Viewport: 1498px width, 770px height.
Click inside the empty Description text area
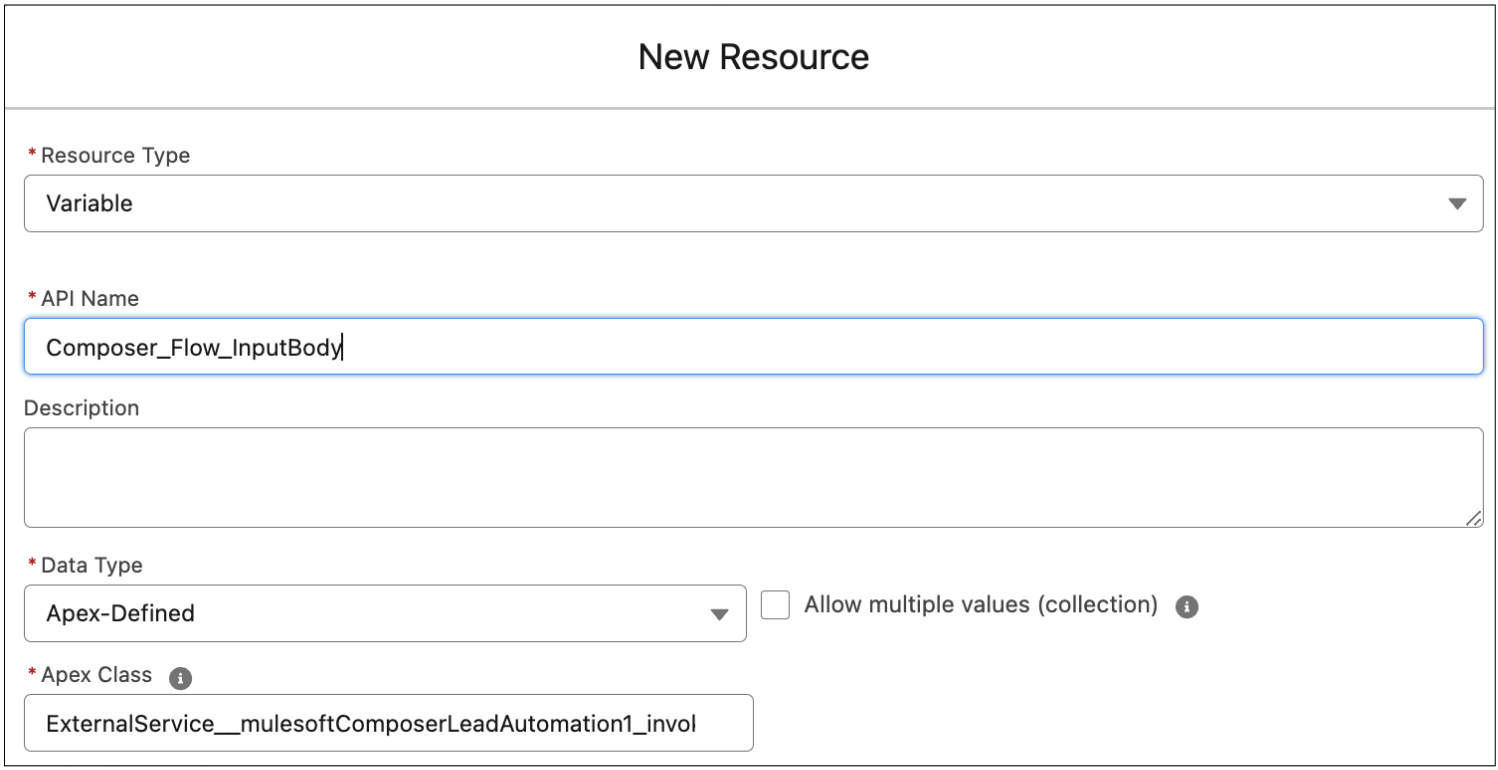click(x=753, y=477)
